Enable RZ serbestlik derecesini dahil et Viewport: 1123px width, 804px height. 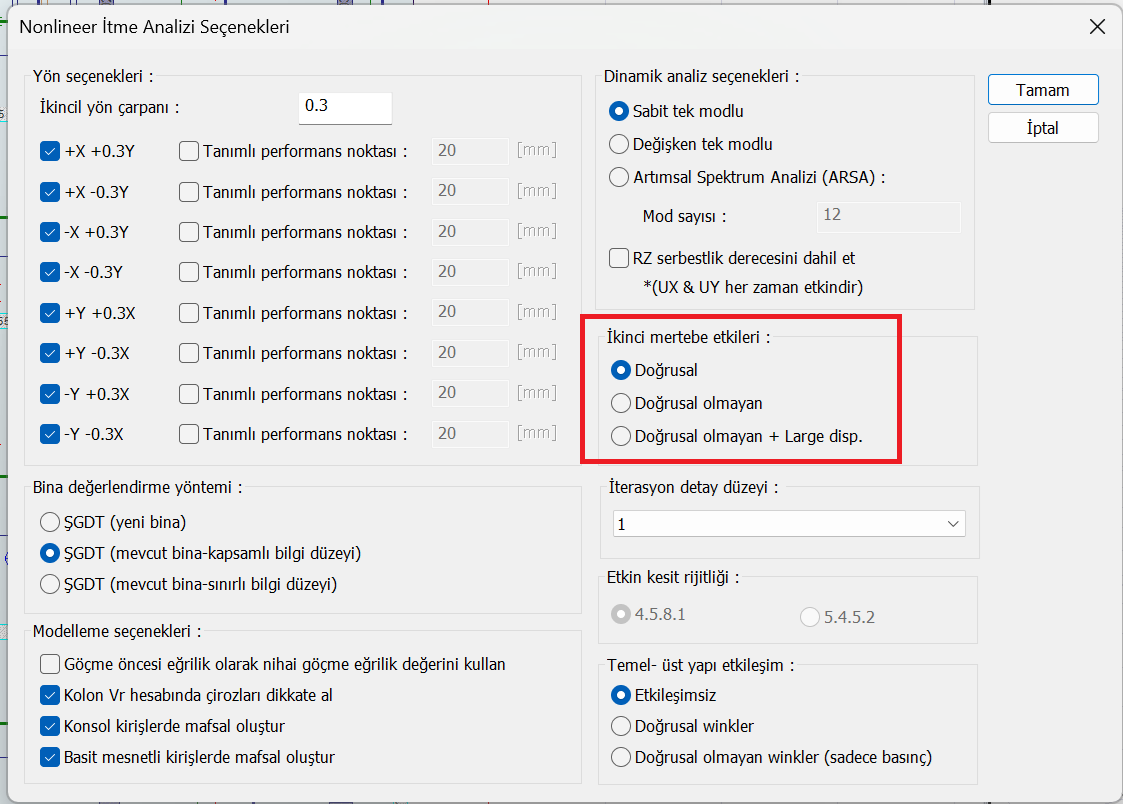[x=619, y=258]
